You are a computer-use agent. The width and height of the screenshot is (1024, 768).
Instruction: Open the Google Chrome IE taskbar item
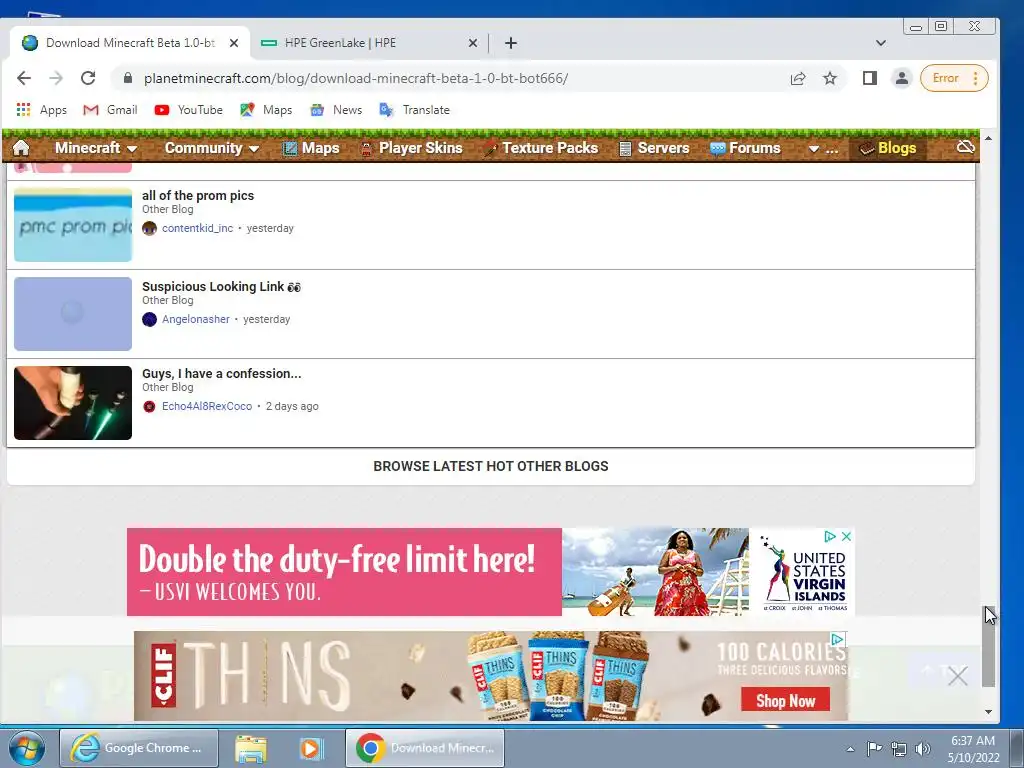(x=139, y=748)
